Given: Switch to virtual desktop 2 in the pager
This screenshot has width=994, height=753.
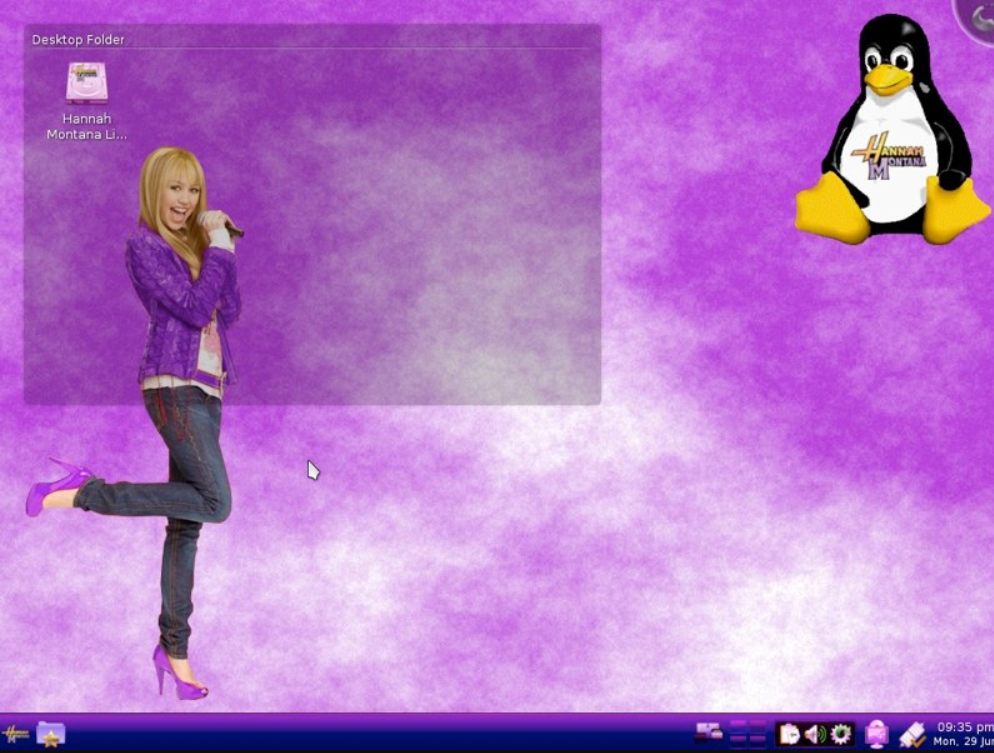Looking at the screenshot, I should [x=758, y=726].
